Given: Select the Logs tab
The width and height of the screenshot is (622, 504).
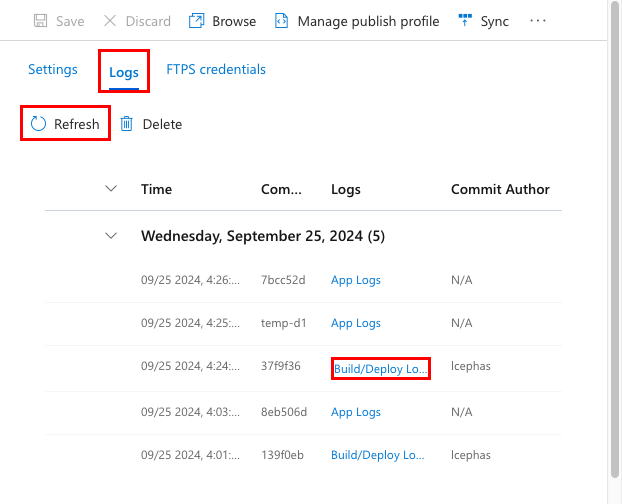Looking at the screenshot, I should (124, 72).
